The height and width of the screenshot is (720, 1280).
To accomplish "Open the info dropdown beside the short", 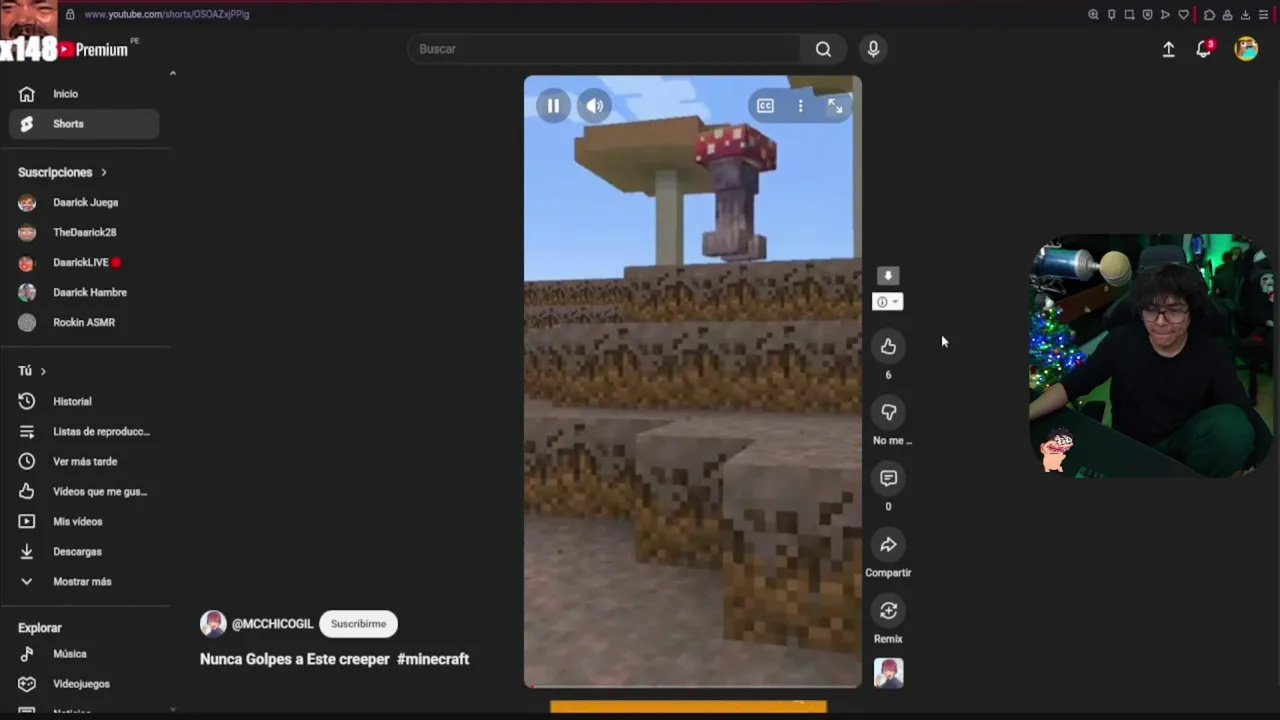I will coord(888,302).
